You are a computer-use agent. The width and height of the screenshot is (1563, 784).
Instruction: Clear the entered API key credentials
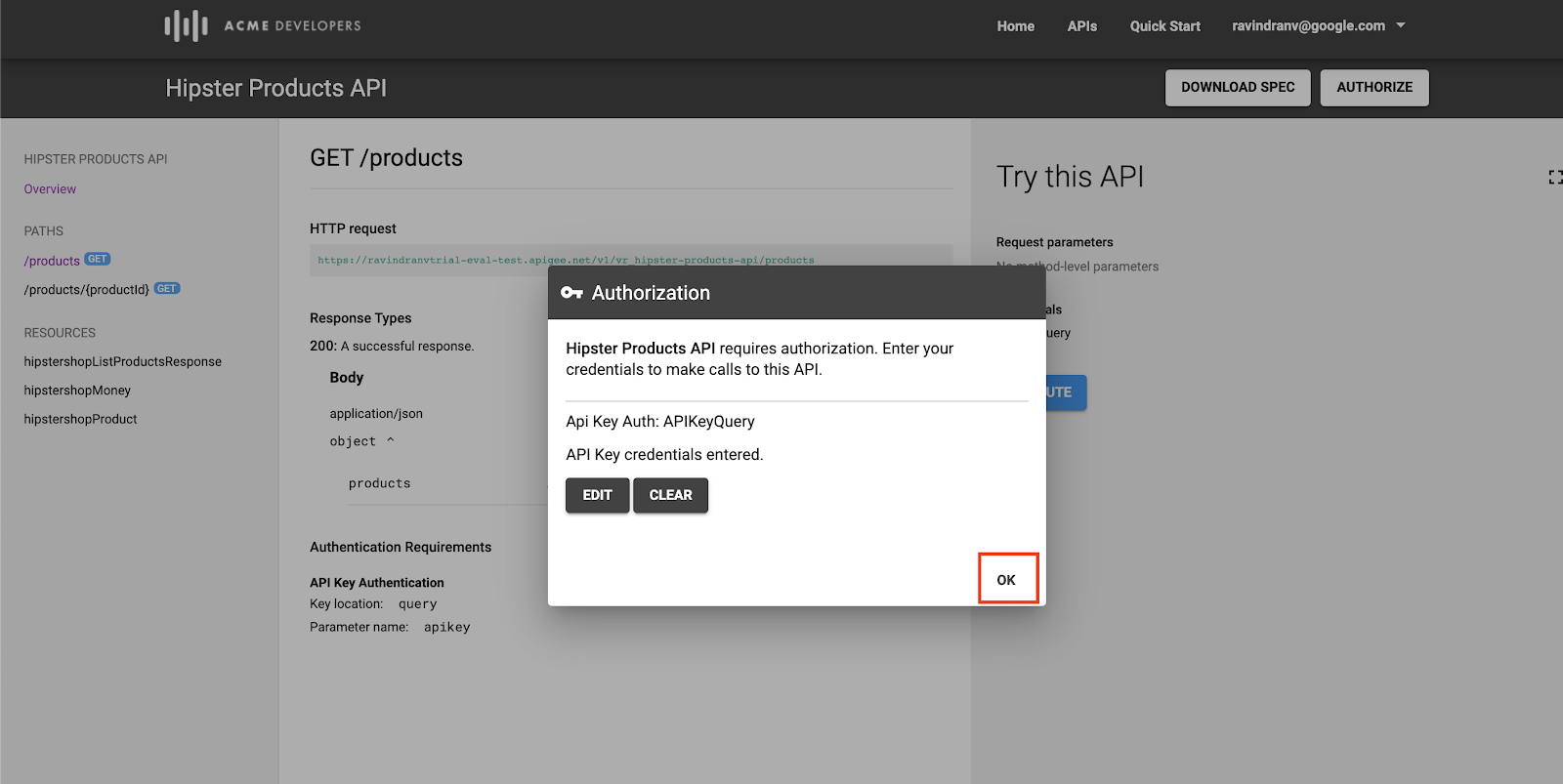coord(670,495)
